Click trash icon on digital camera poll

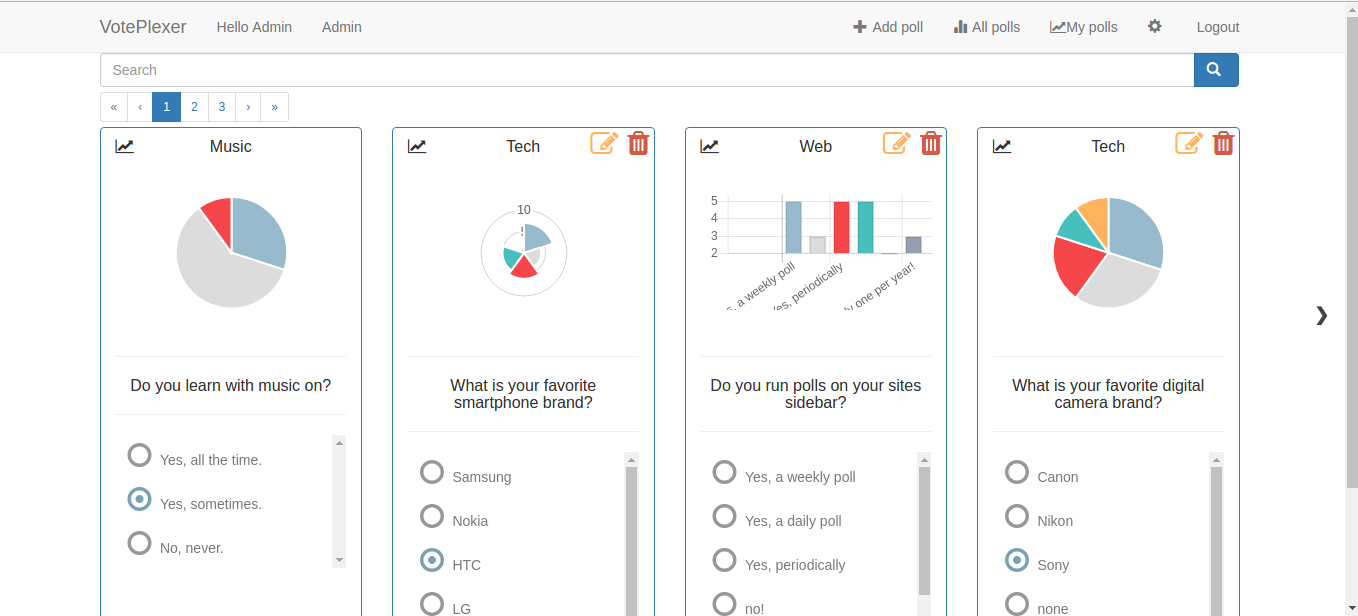1222,144
